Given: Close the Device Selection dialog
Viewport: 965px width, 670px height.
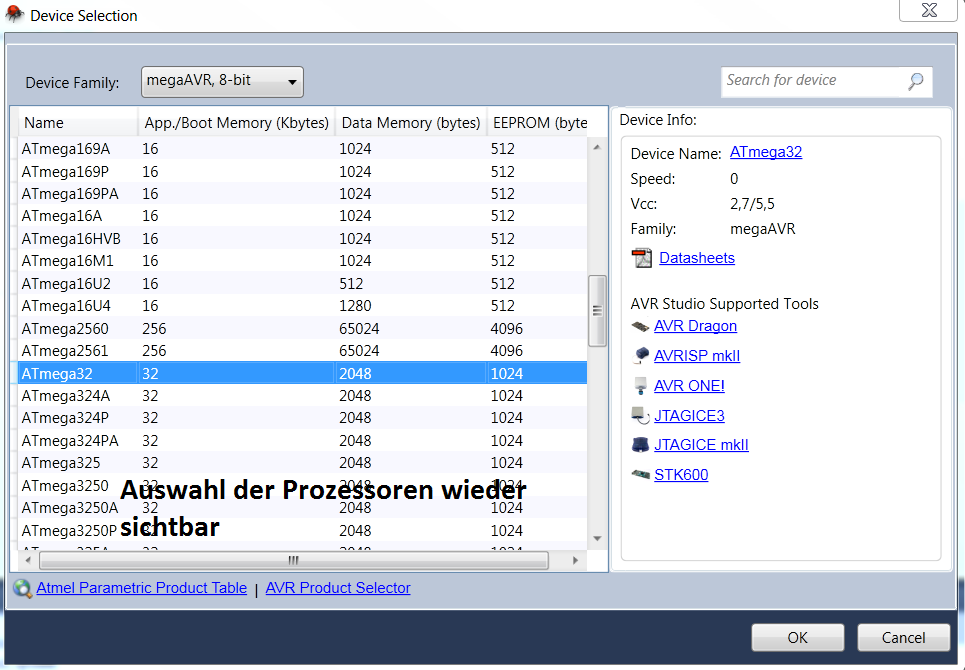Looking at the screenshot, I should [x=929, y=10].
